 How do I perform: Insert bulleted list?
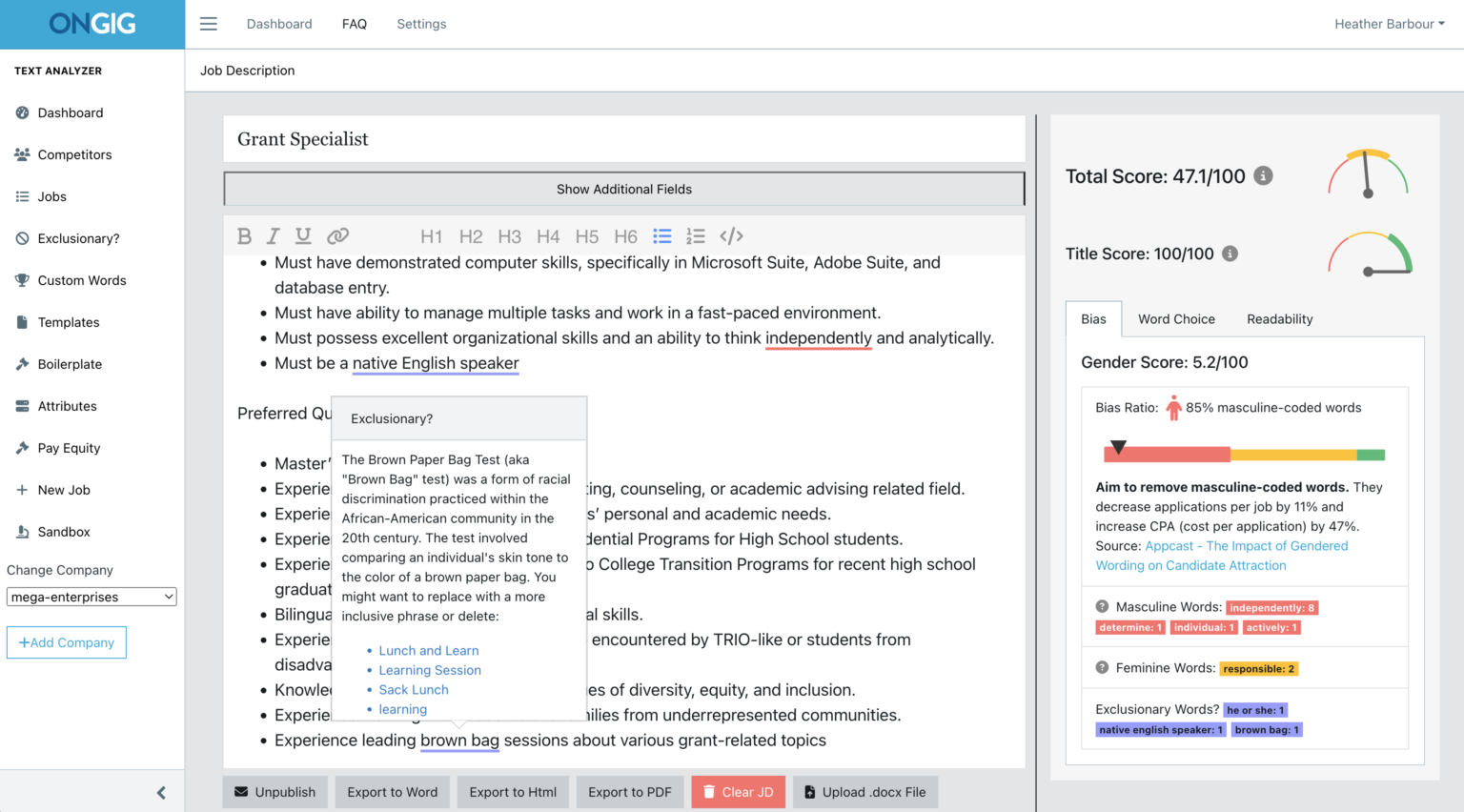click(662, 236)
